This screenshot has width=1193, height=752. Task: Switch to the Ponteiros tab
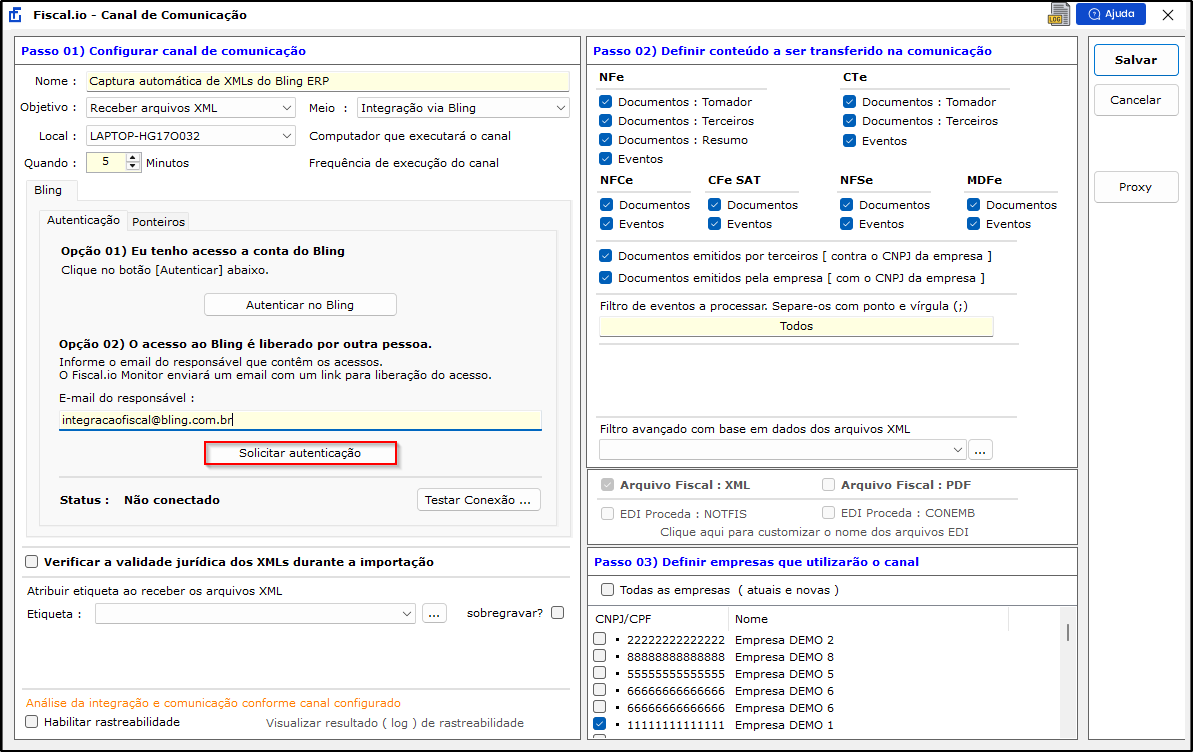point(158,222)
